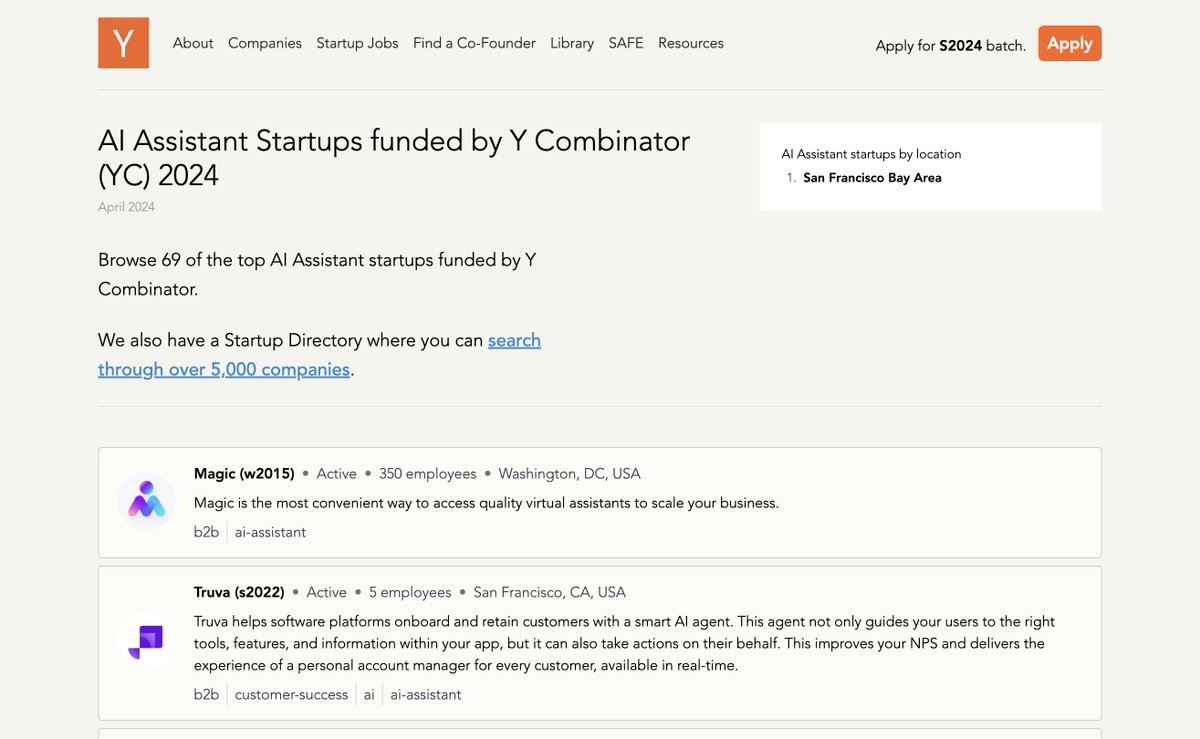Screen dimensions: 1200x739
Task: Open the SAFE nav link
Action: [626, 43]
